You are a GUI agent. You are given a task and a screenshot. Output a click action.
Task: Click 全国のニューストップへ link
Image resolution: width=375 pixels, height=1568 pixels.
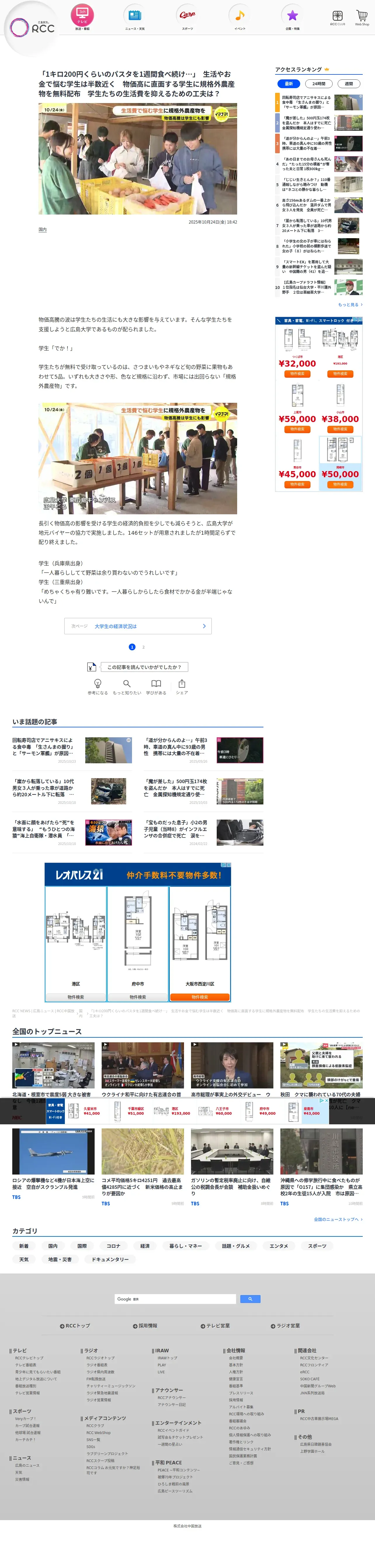(x=338, y=1219)
